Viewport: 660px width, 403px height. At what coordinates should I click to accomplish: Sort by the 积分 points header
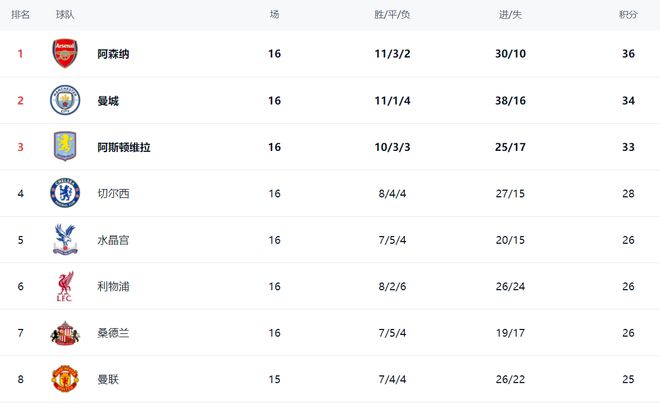coord(628,15)
